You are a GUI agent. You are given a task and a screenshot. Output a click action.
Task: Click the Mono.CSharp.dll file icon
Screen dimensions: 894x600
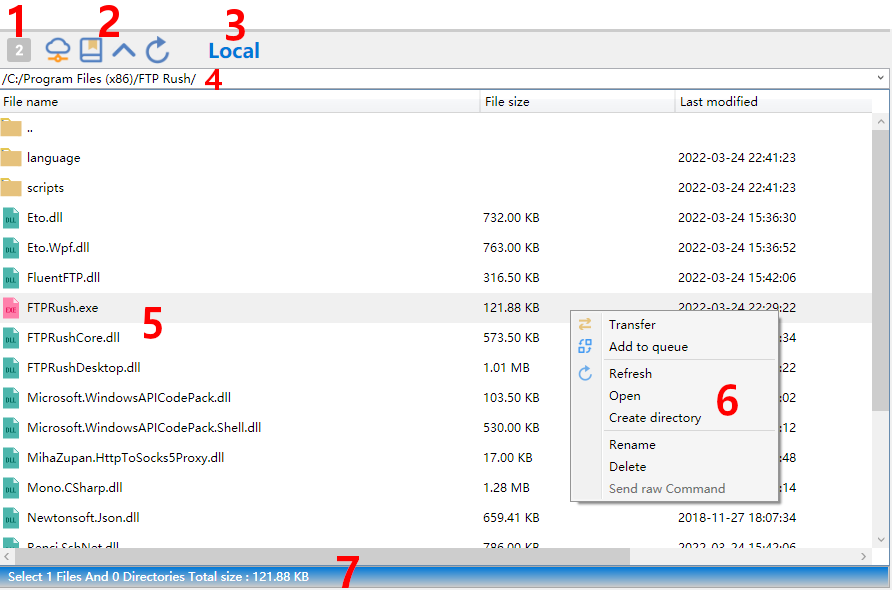click(x=11, y=488)
